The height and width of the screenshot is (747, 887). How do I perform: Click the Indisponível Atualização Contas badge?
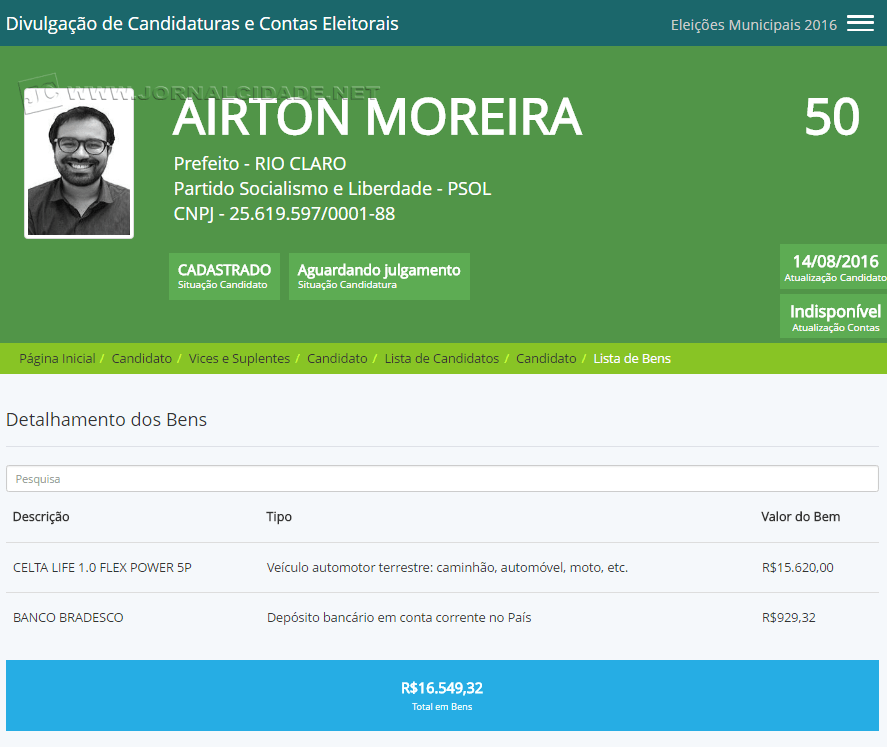[833, 316]
